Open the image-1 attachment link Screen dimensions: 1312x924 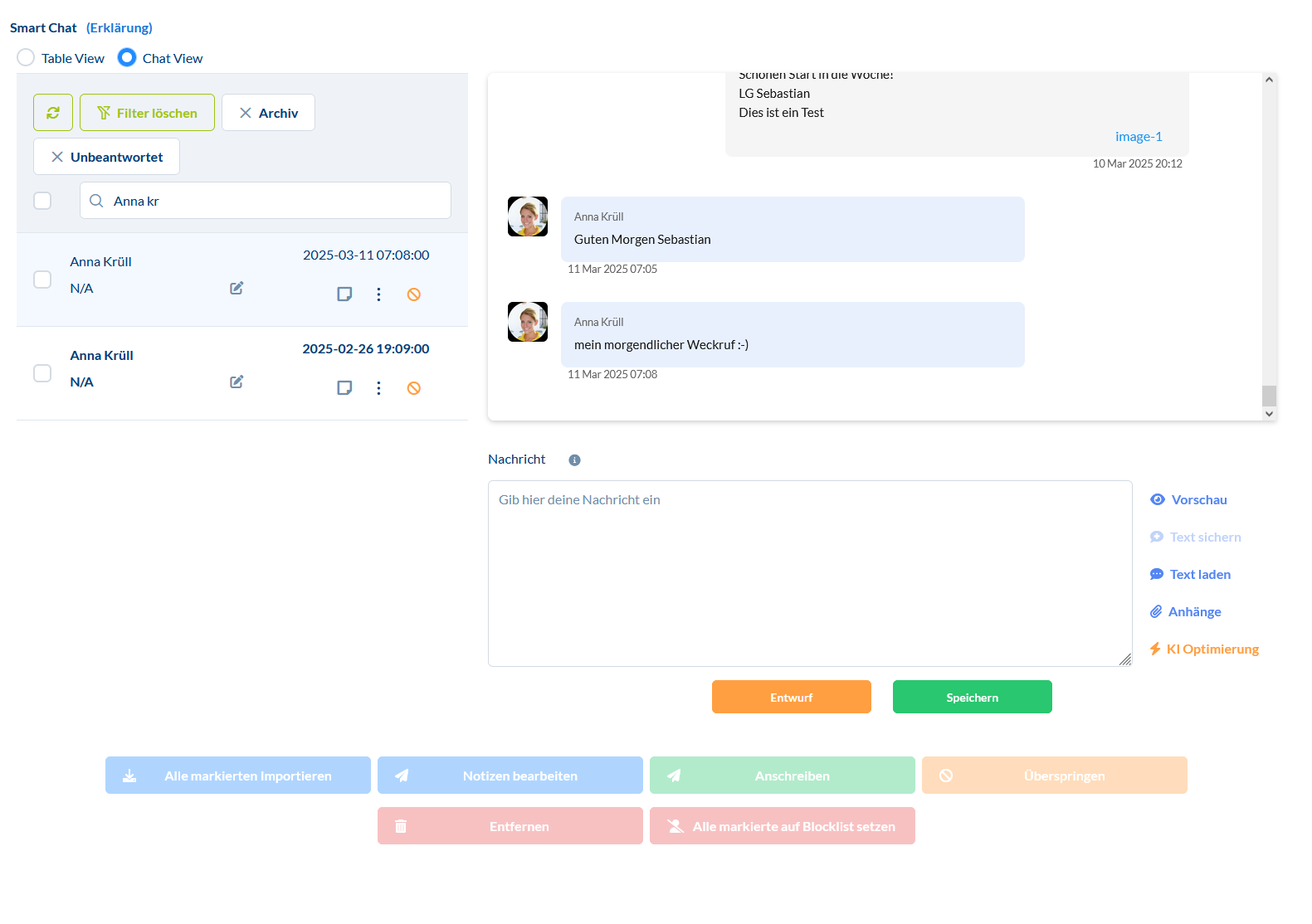pos(1139,137)
